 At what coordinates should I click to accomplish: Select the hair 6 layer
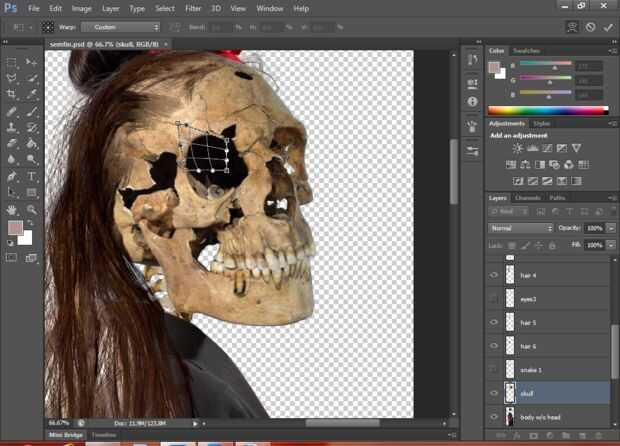(550, 345)
